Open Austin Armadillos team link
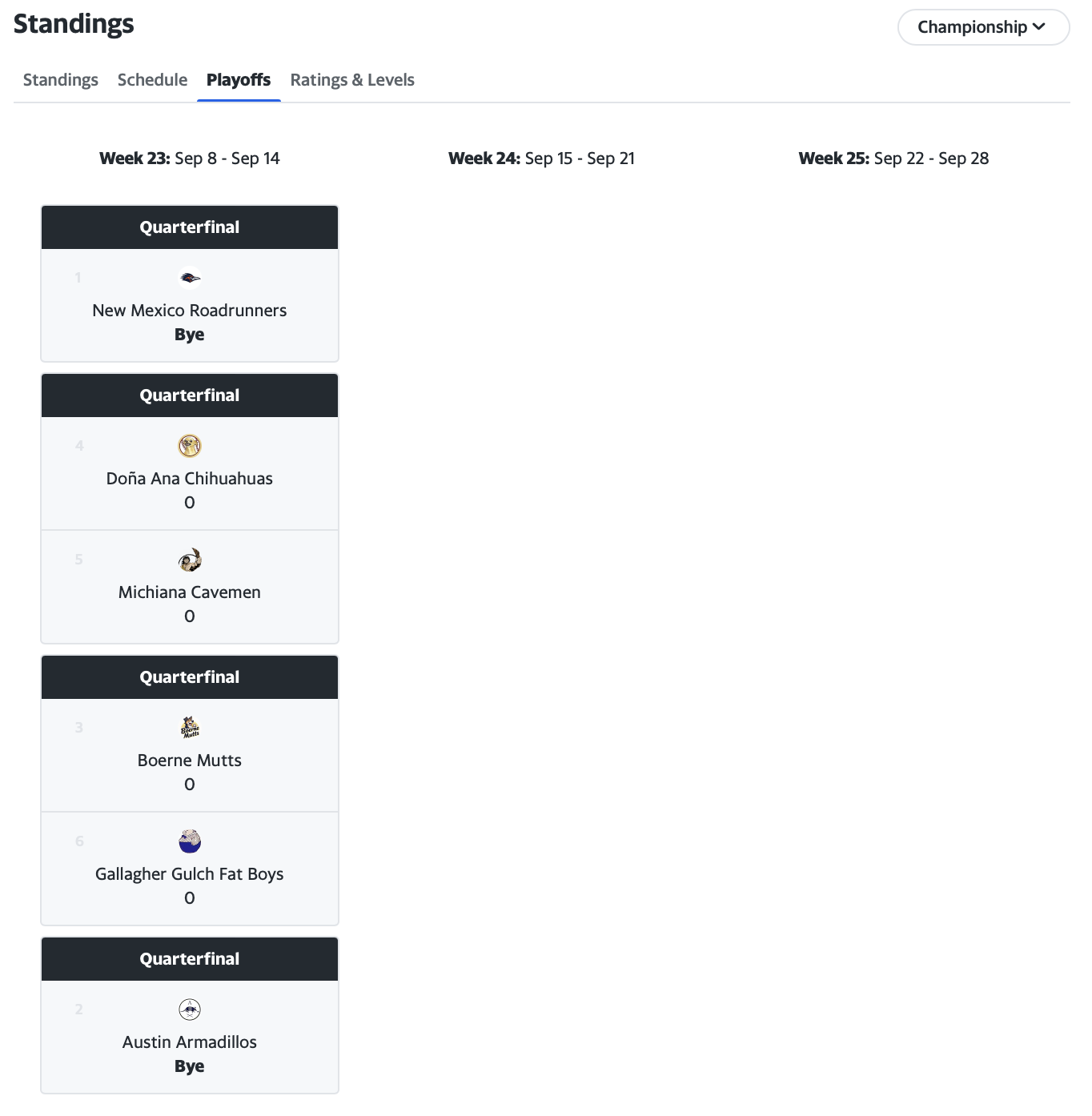Screen dimensions: 1092x1116 [190, 1042]
